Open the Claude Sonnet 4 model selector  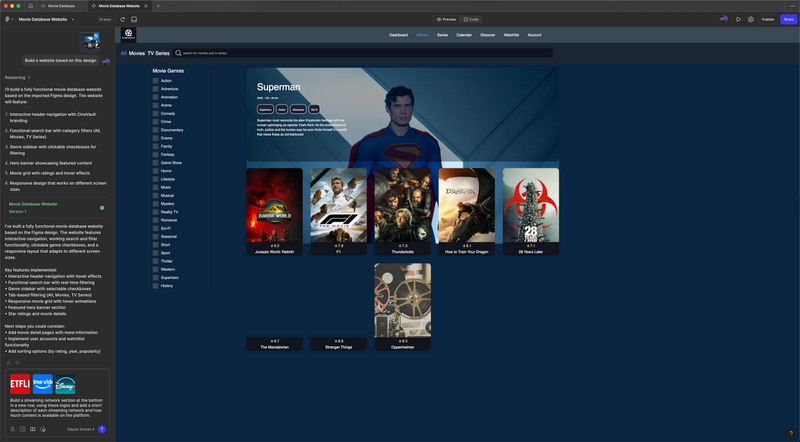tap(80, 429)
